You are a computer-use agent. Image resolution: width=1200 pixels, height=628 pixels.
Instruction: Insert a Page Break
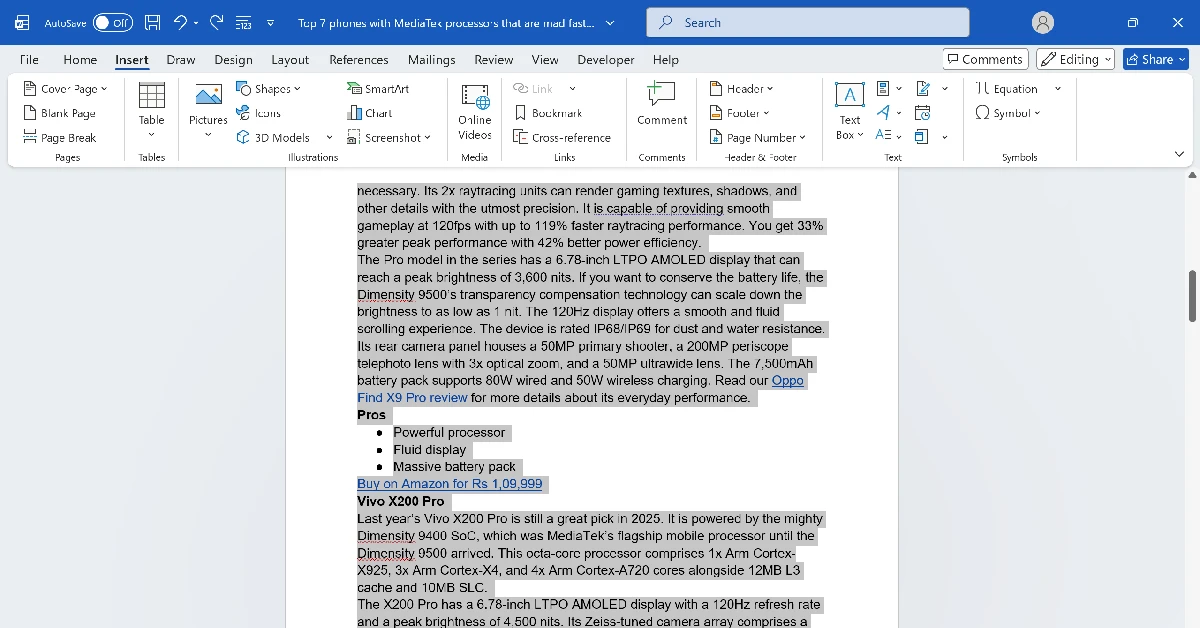(x=60, y=138)
